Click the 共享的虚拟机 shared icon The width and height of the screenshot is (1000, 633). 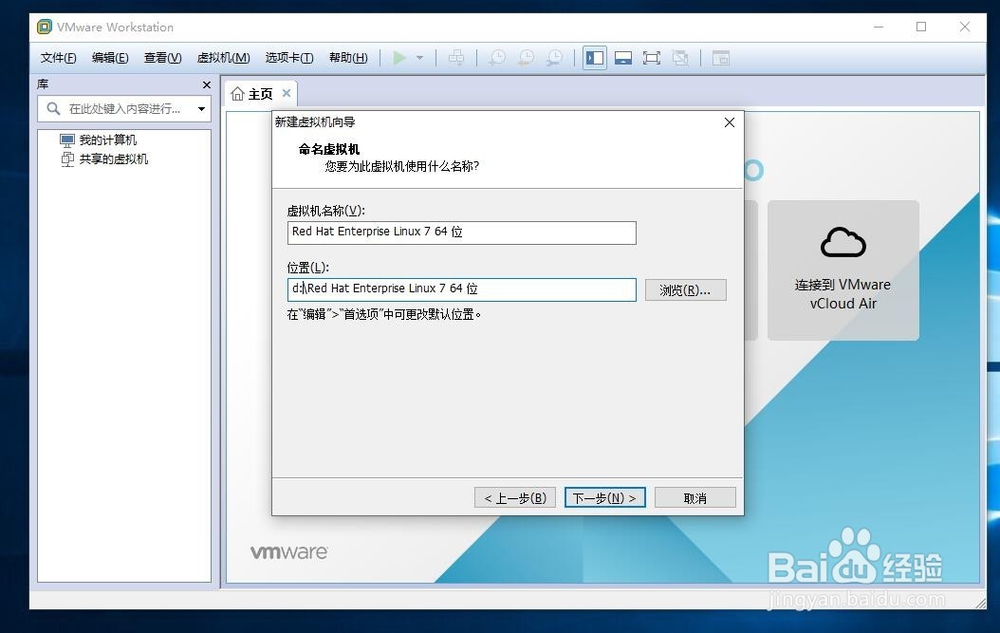[x=67, y=159]
